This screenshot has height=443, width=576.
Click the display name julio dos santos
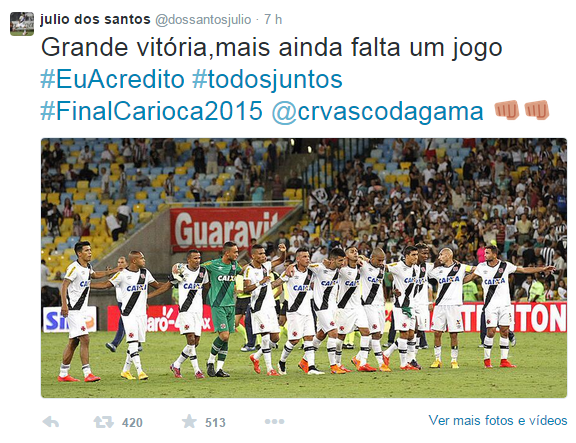pos(95,19)
